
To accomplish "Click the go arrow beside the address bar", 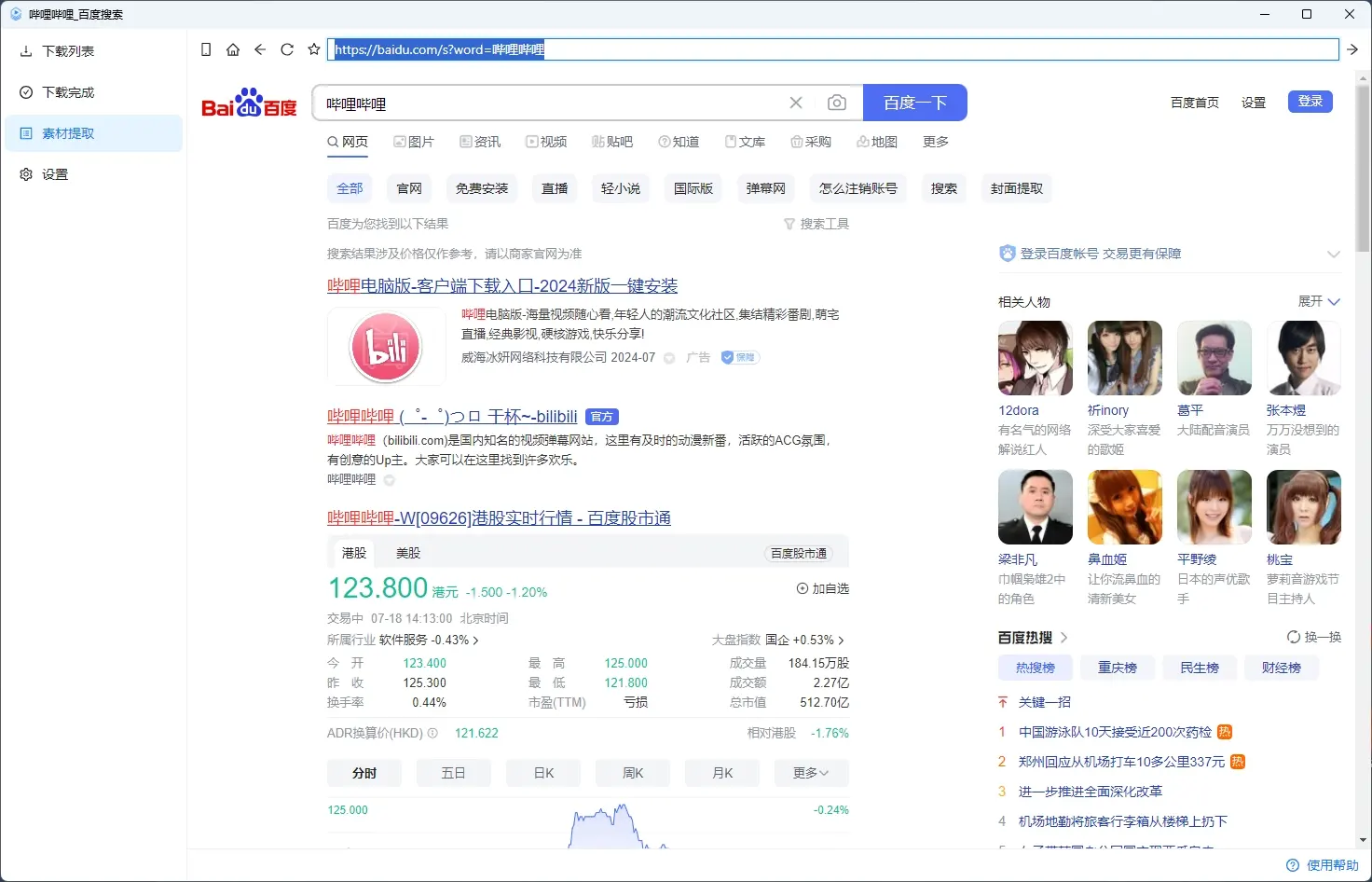I will [1352, 49].
